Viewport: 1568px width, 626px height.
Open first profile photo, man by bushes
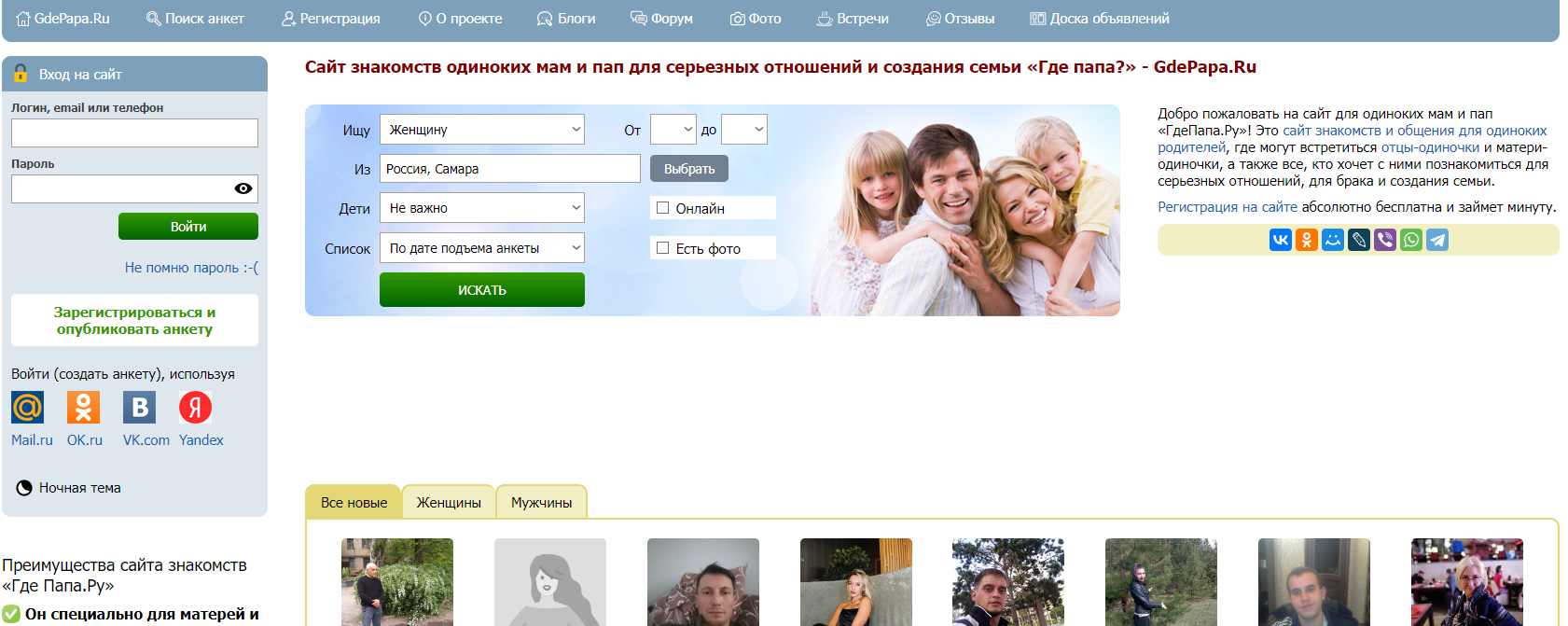click(397, 582)
